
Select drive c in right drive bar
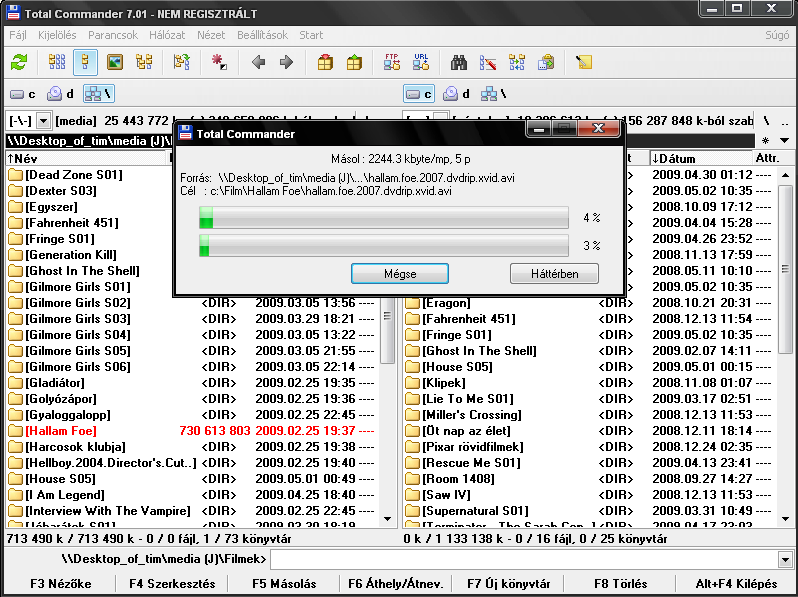[x=419, y=94]
